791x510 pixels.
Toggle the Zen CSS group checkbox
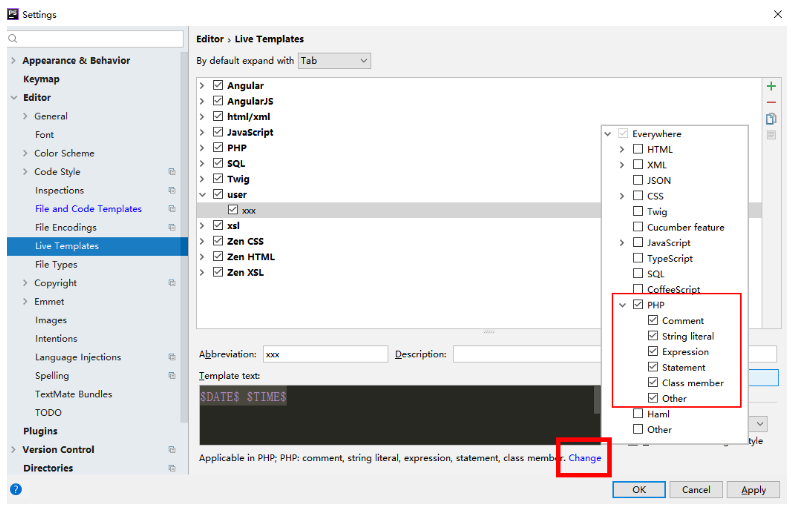tap(218, 241)
